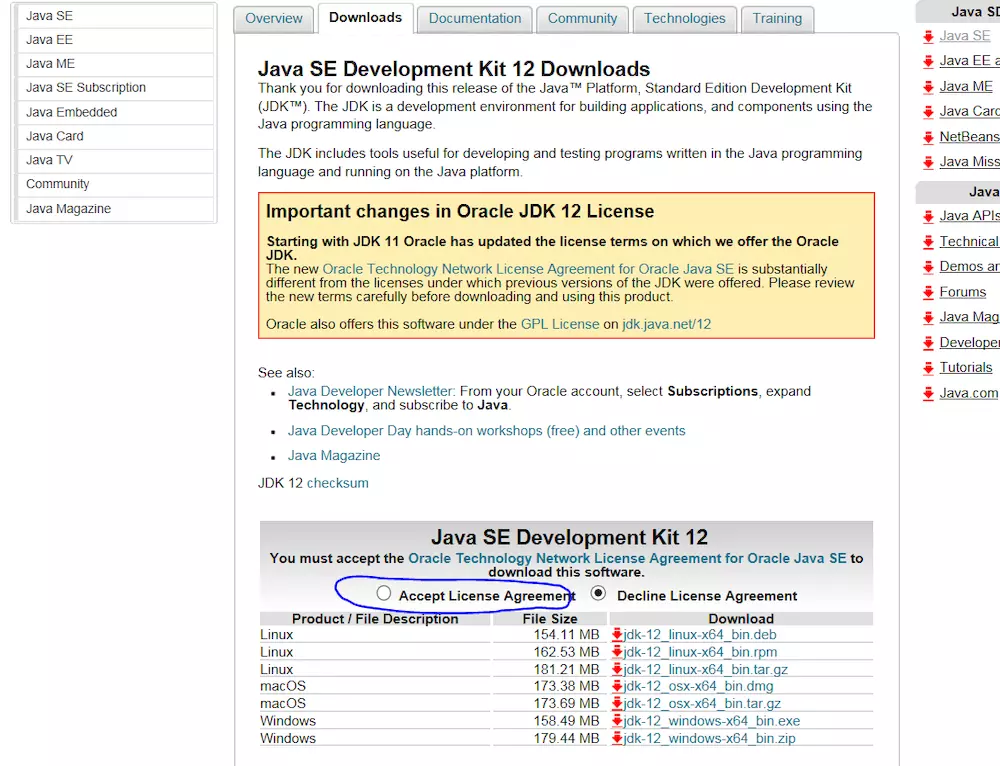This screenshot has width=1000, height=766.
Task: Click red arrow icon next to right-sidebar Java Card
Action: pos(928,112)
